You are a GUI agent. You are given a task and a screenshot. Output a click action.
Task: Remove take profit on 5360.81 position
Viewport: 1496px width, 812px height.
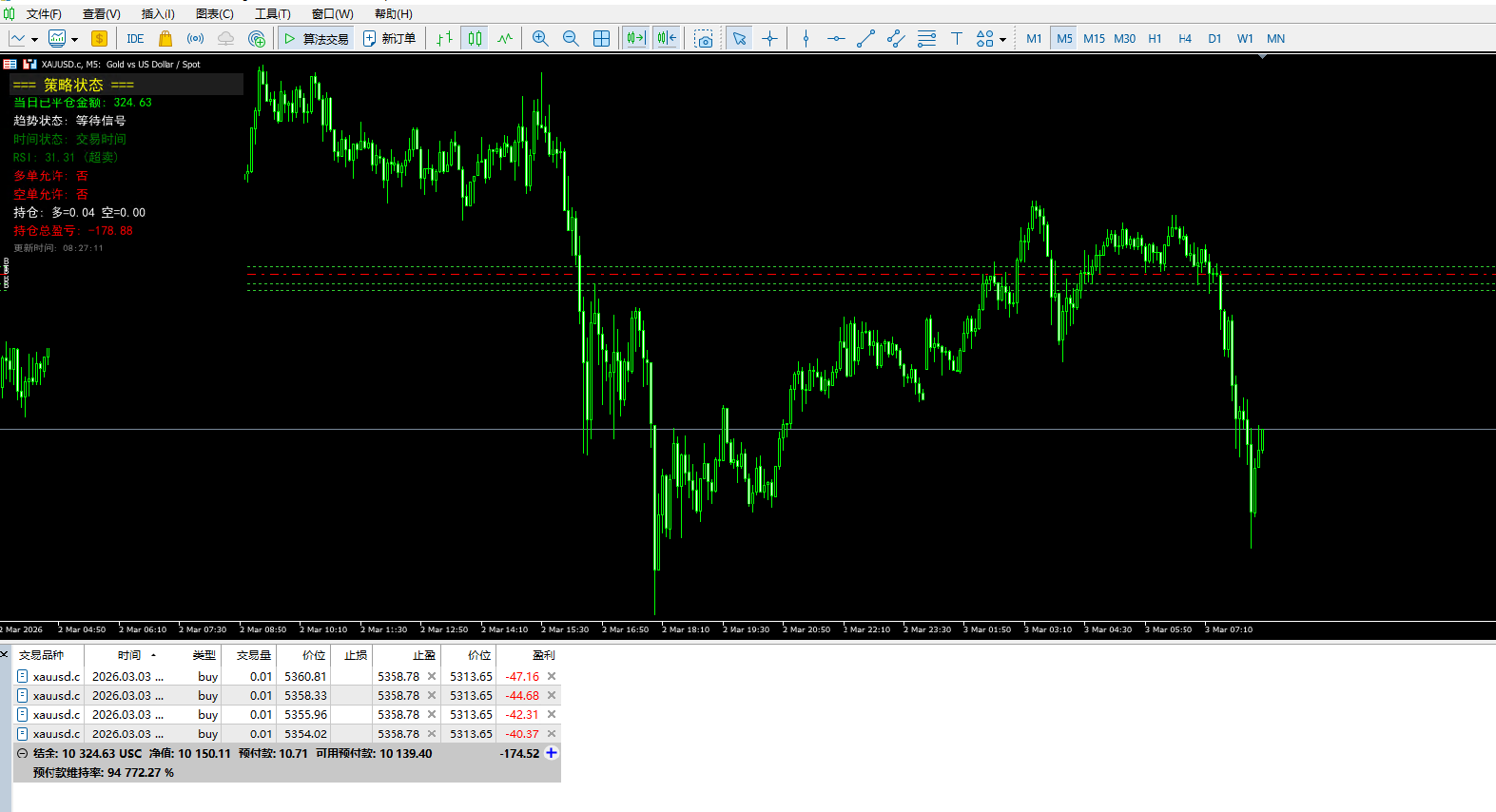point(432,676)
